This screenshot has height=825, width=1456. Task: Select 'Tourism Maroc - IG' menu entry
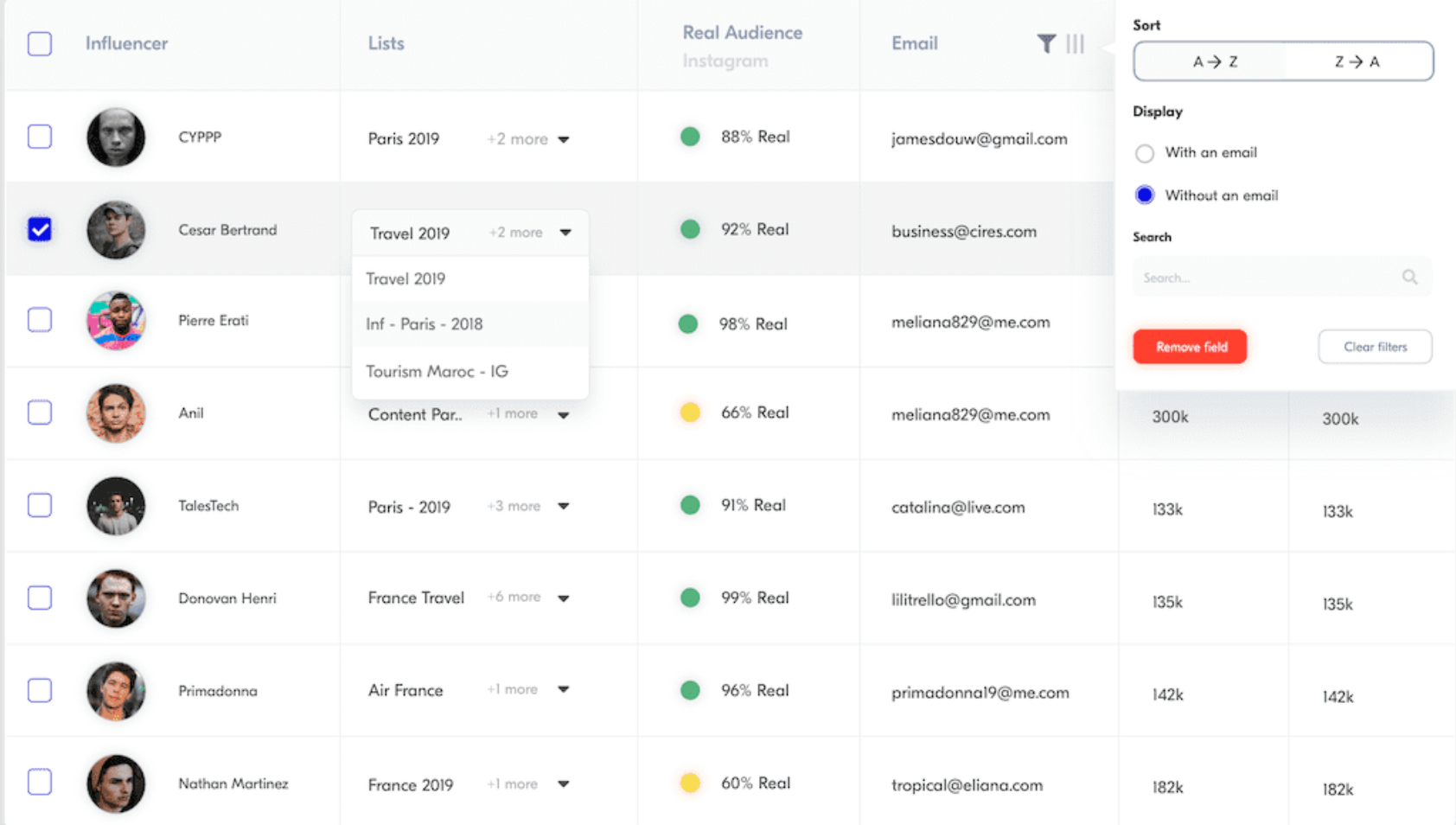(x=437, y=372)
